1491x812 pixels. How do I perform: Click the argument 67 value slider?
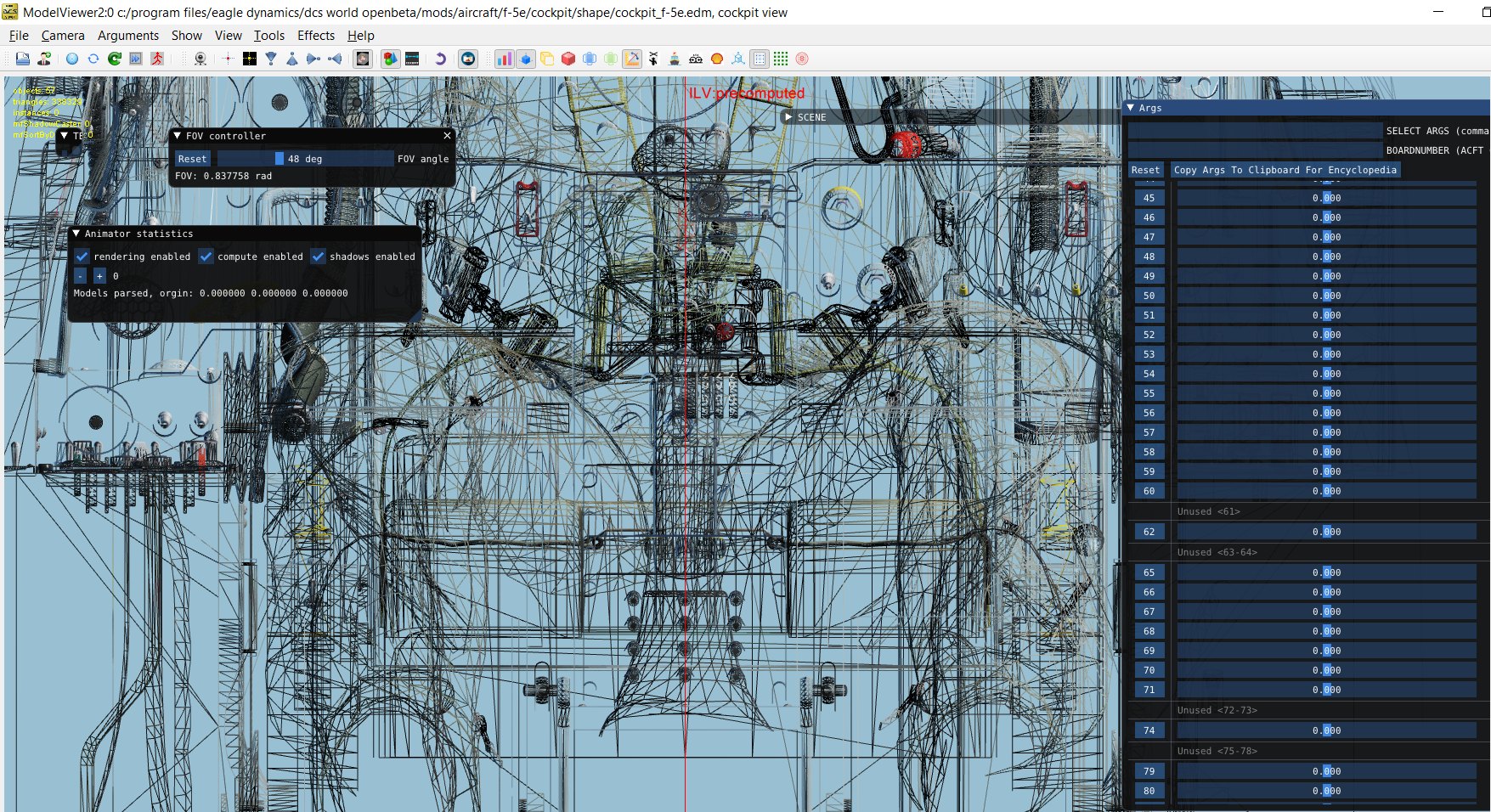(1326, 612)
